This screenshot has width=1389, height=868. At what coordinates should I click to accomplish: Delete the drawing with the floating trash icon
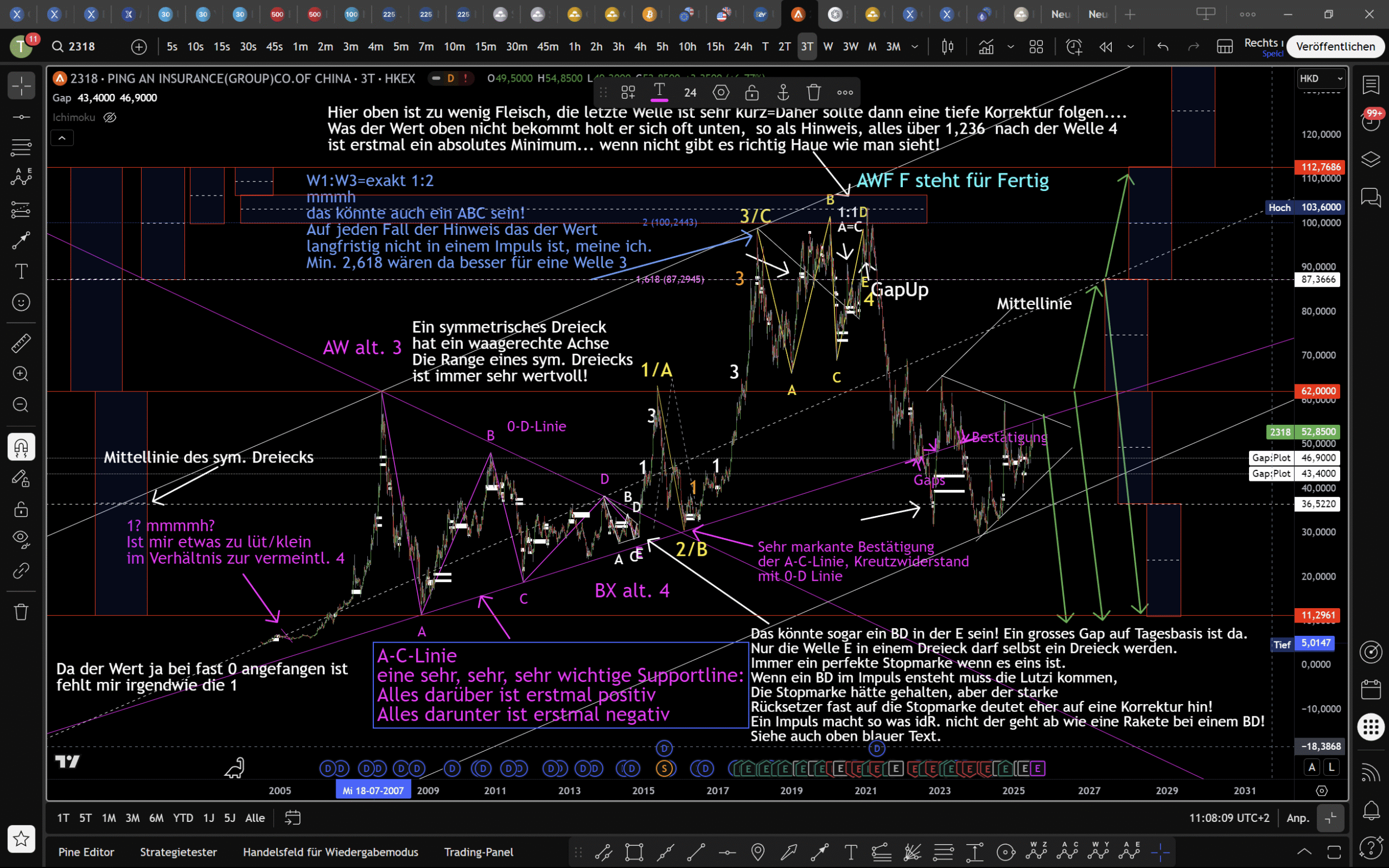[x=813, y=92]
